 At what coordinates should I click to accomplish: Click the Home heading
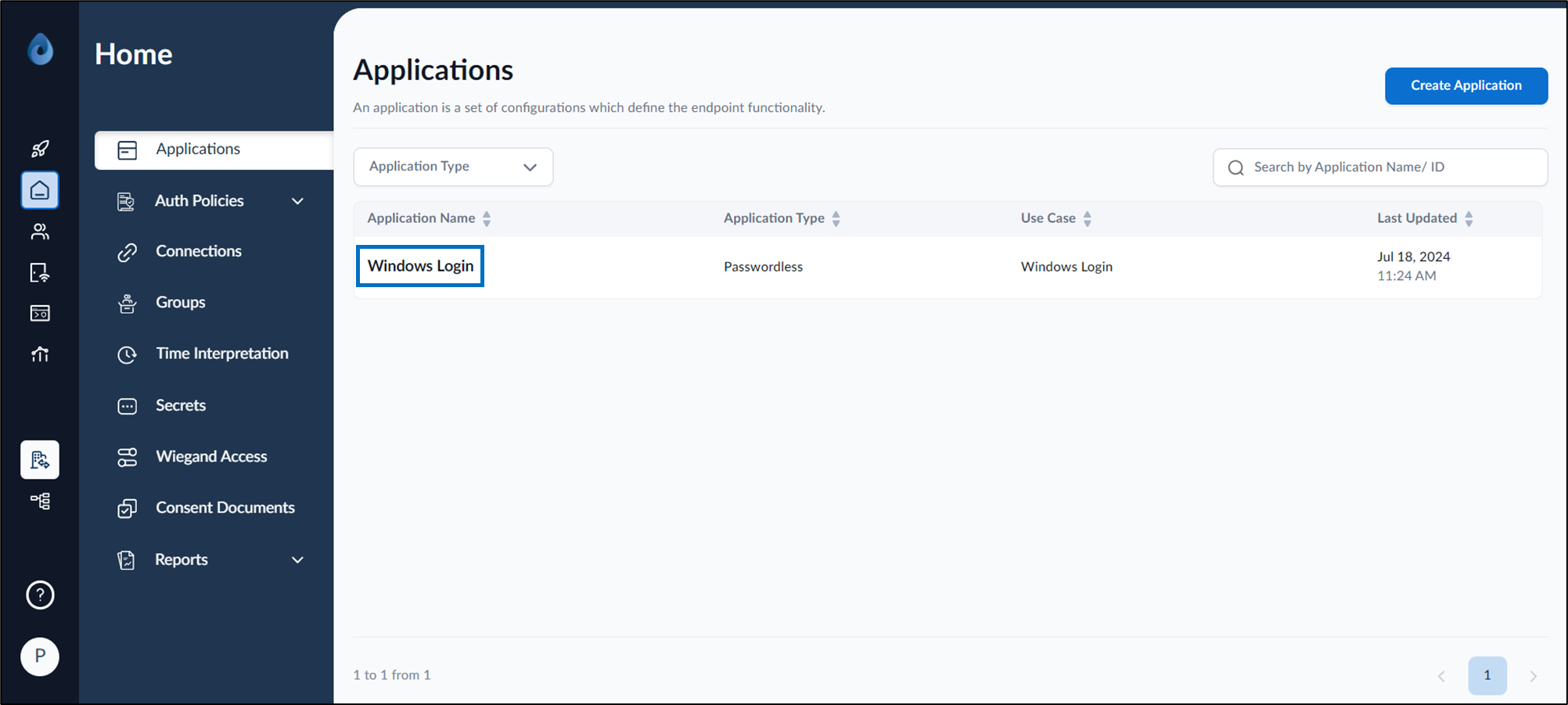pyautogui.click(x=134, y=54)
